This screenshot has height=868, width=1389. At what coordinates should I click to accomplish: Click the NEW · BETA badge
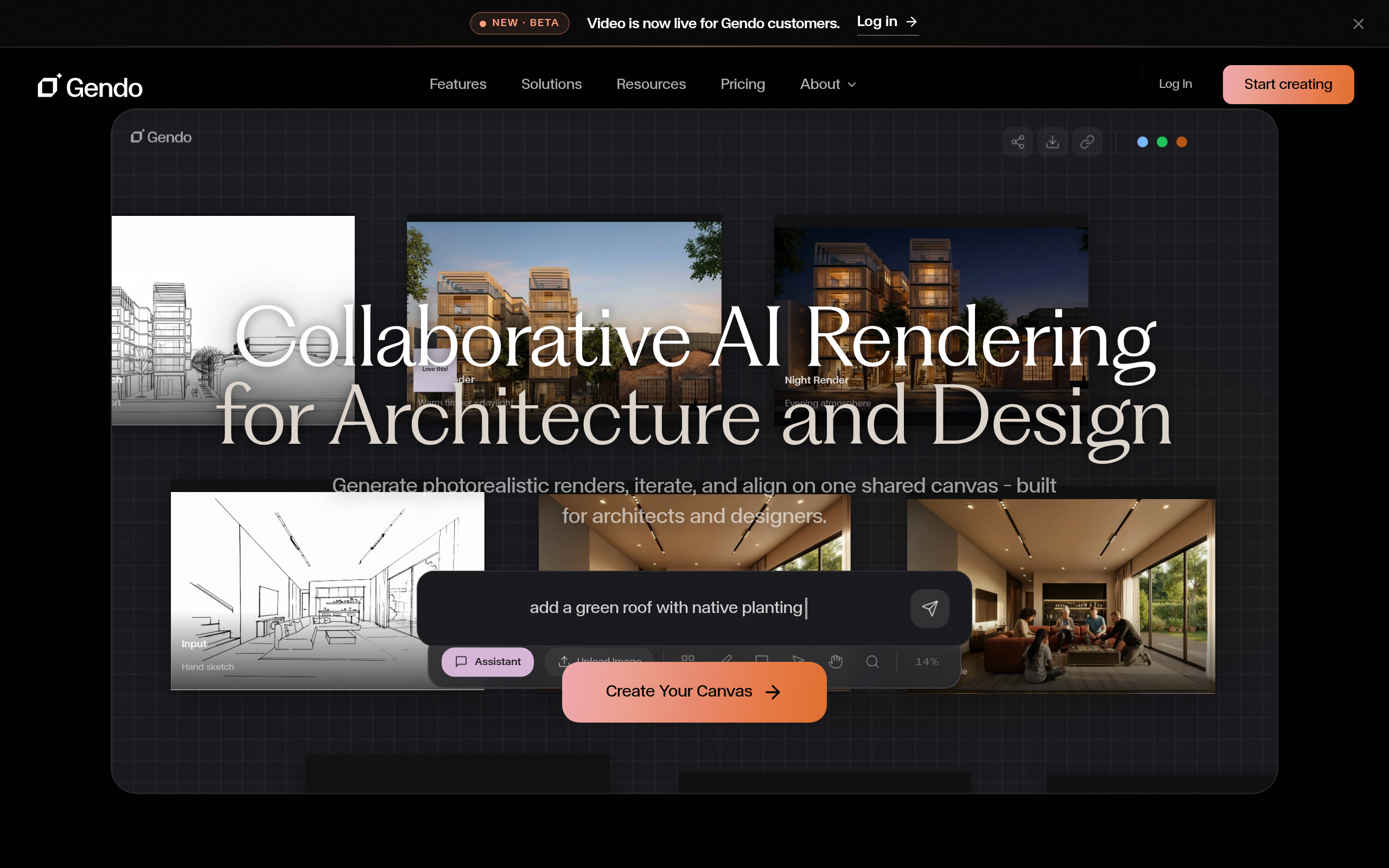coord(519,23)
